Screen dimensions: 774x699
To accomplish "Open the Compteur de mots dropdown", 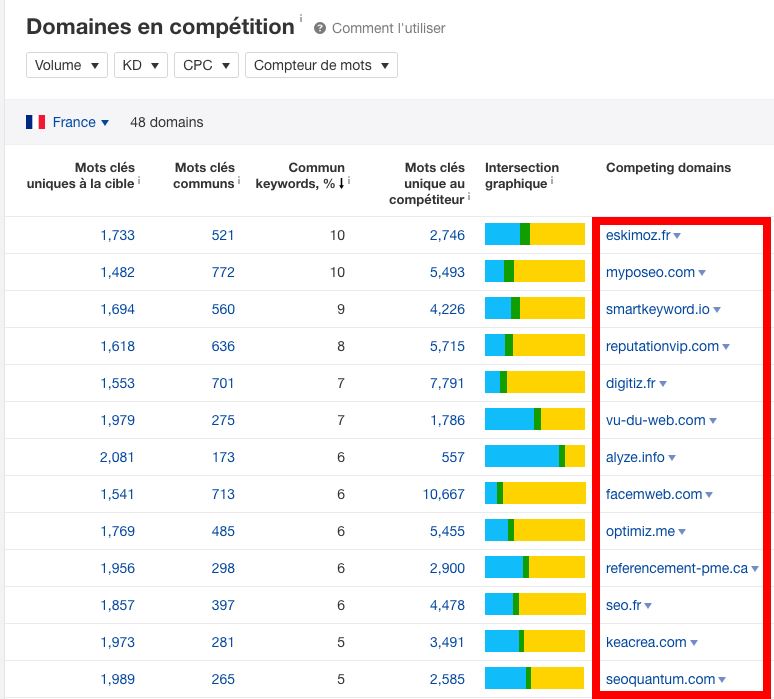I will click(321, 65).
